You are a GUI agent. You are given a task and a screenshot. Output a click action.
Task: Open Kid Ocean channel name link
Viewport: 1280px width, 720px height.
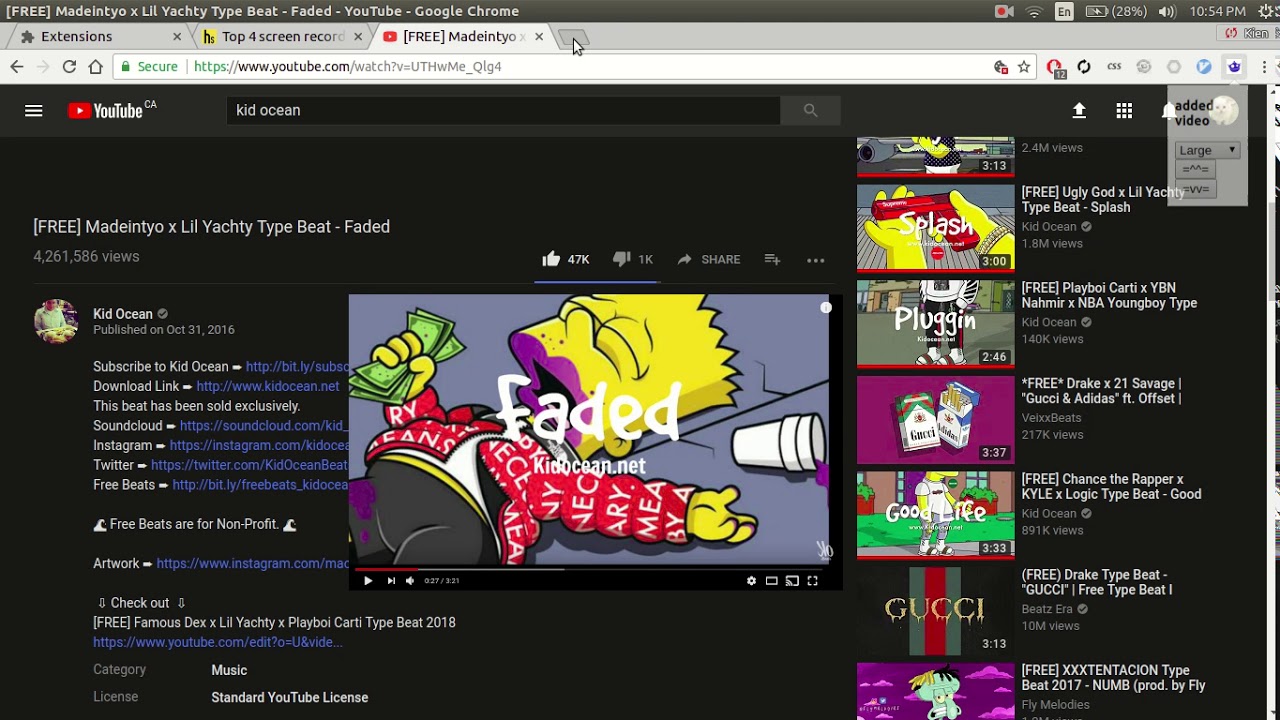pyautogui.click(x=123, y=314)
